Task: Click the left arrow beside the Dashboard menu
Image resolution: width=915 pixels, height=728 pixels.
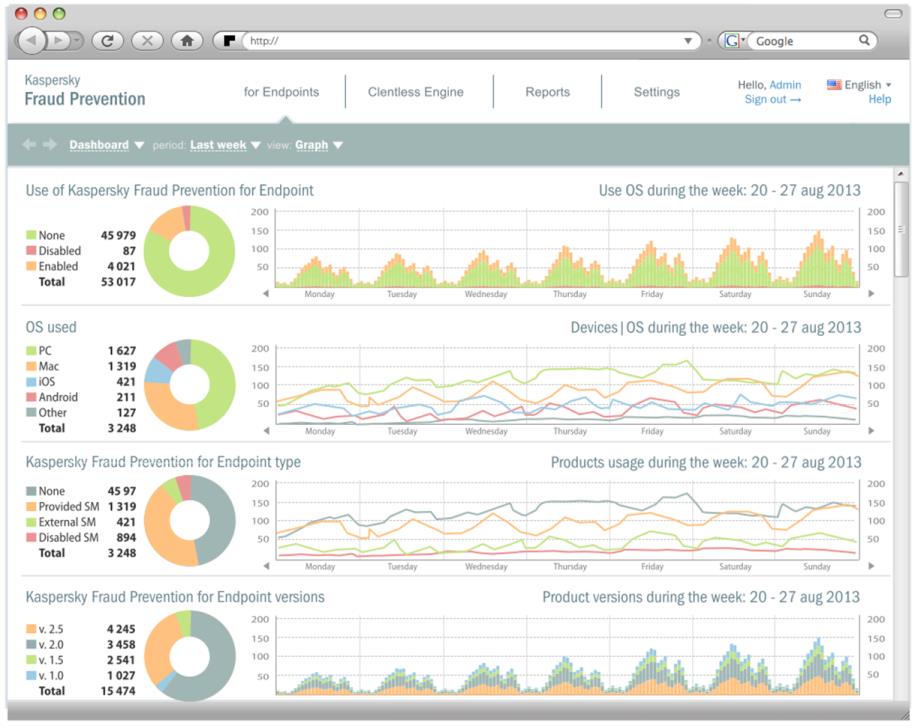Action: pos(29,144)
